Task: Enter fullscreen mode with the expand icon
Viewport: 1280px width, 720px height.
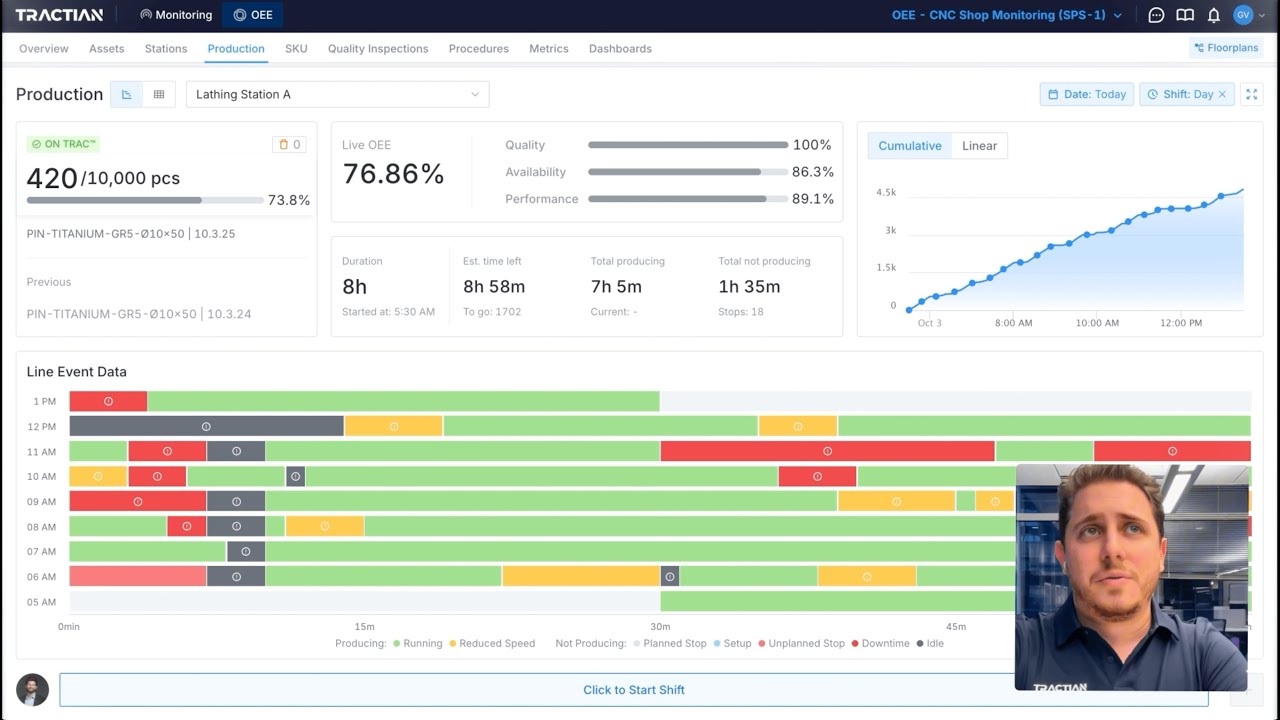Action: [x=1251, y=94]
